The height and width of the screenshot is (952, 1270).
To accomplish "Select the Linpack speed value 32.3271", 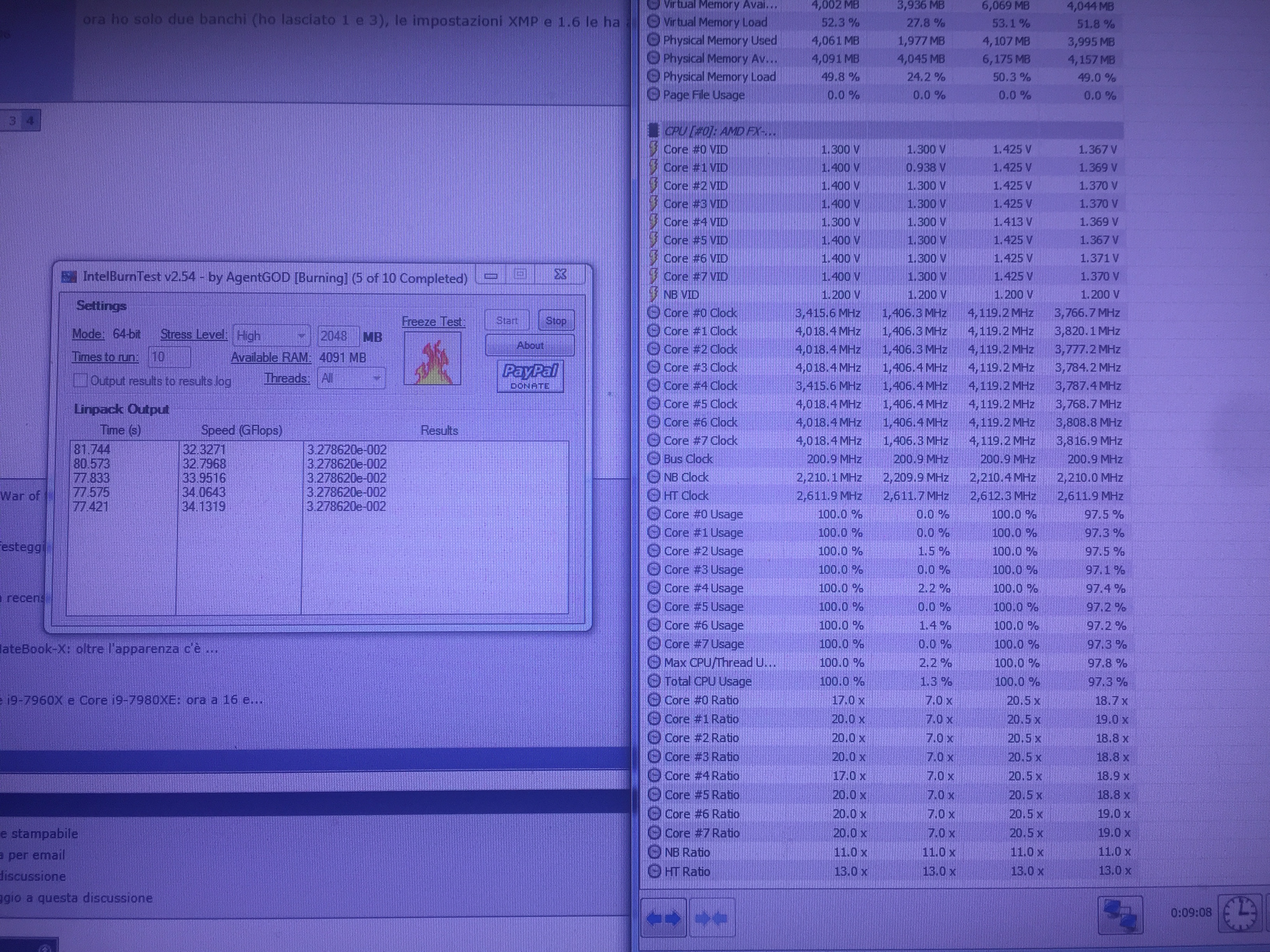I will [x=204, y=449].
